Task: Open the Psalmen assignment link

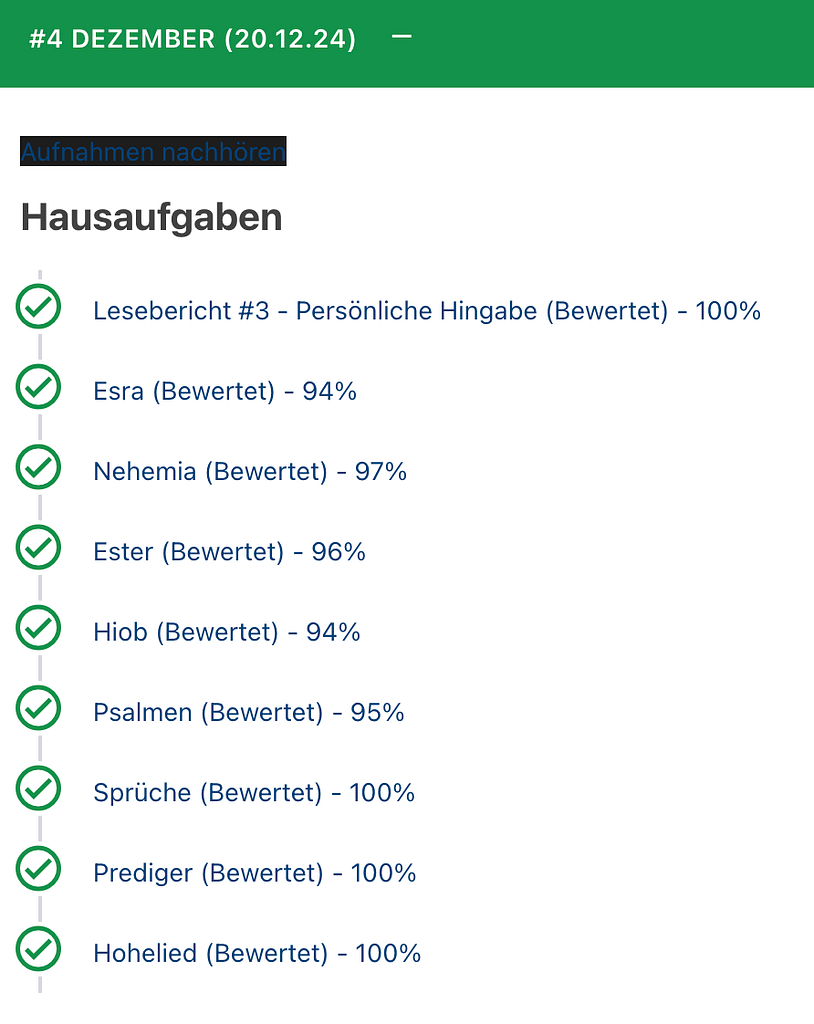Action: (x=249, y=712)
